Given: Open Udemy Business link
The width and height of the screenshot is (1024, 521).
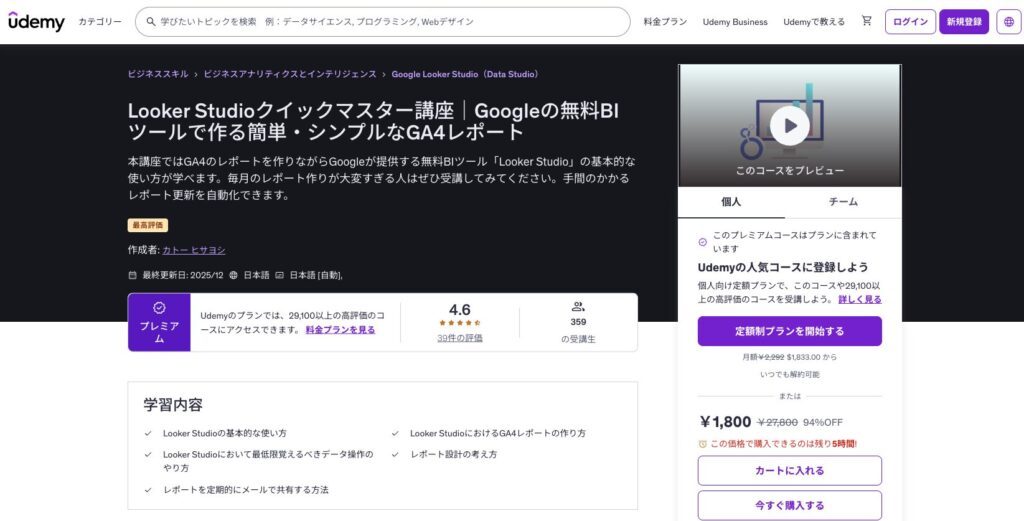Looking at the screenshot, I should [x=735, y=22].
